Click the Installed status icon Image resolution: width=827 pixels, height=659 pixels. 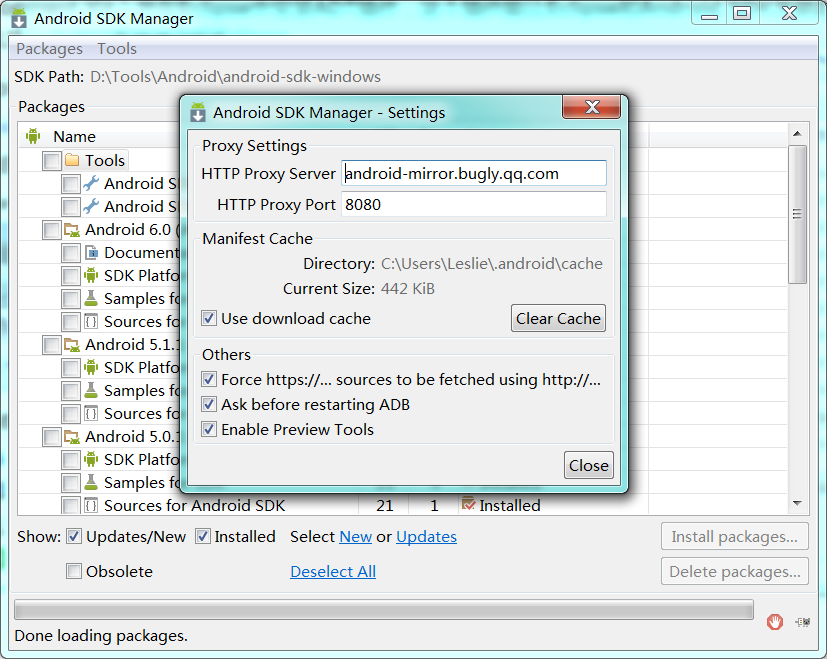tap(468, 504)
